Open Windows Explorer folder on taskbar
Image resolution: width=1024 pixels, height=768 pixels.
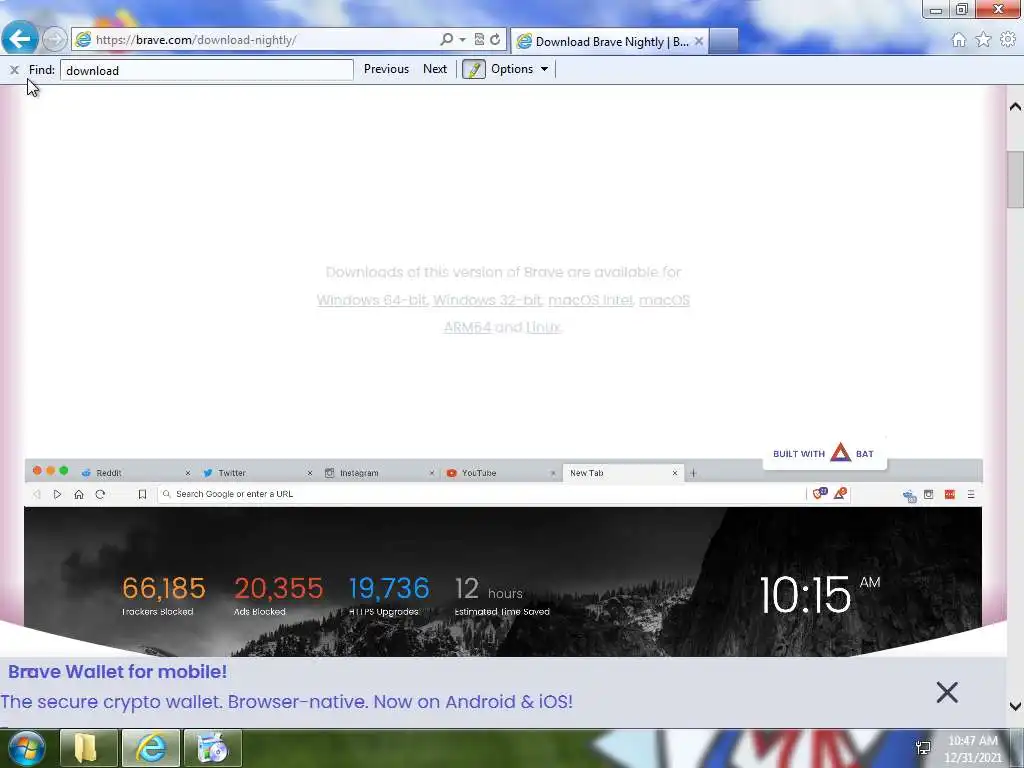pyautogui.click(x=89, y=748)
